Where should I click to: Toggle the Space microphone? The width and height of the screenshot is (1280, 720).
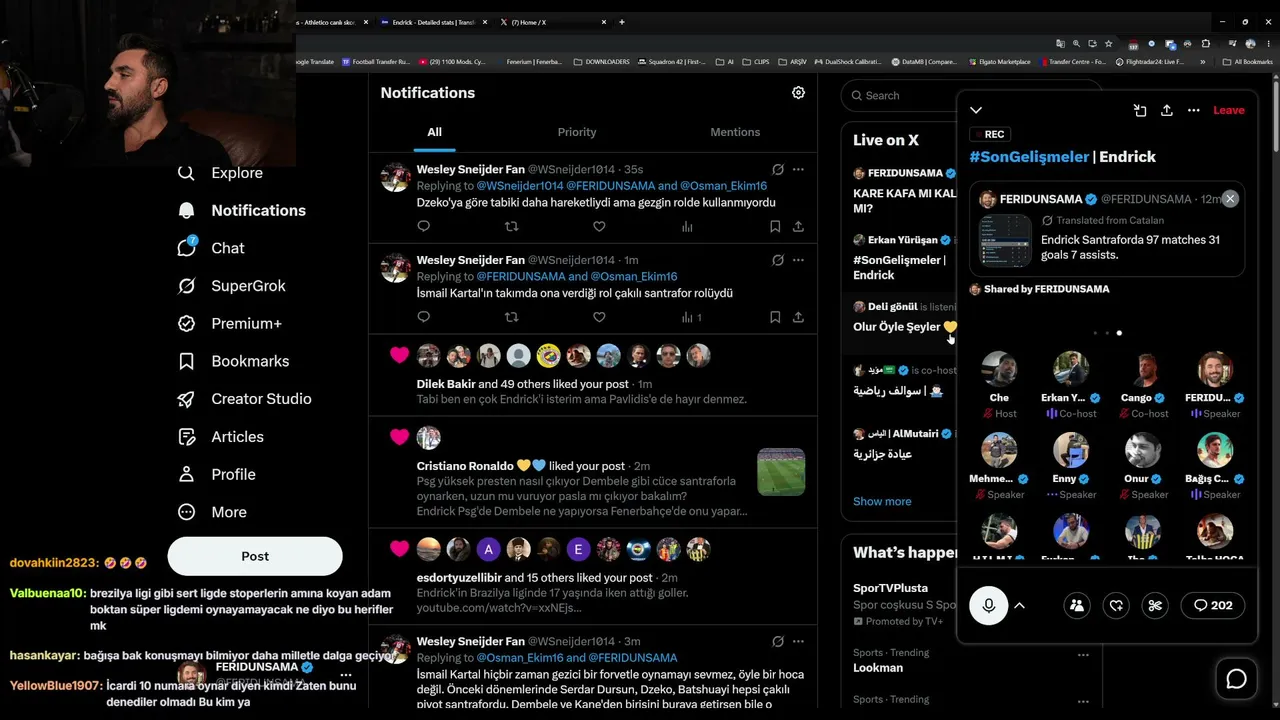tap(989, 605)
